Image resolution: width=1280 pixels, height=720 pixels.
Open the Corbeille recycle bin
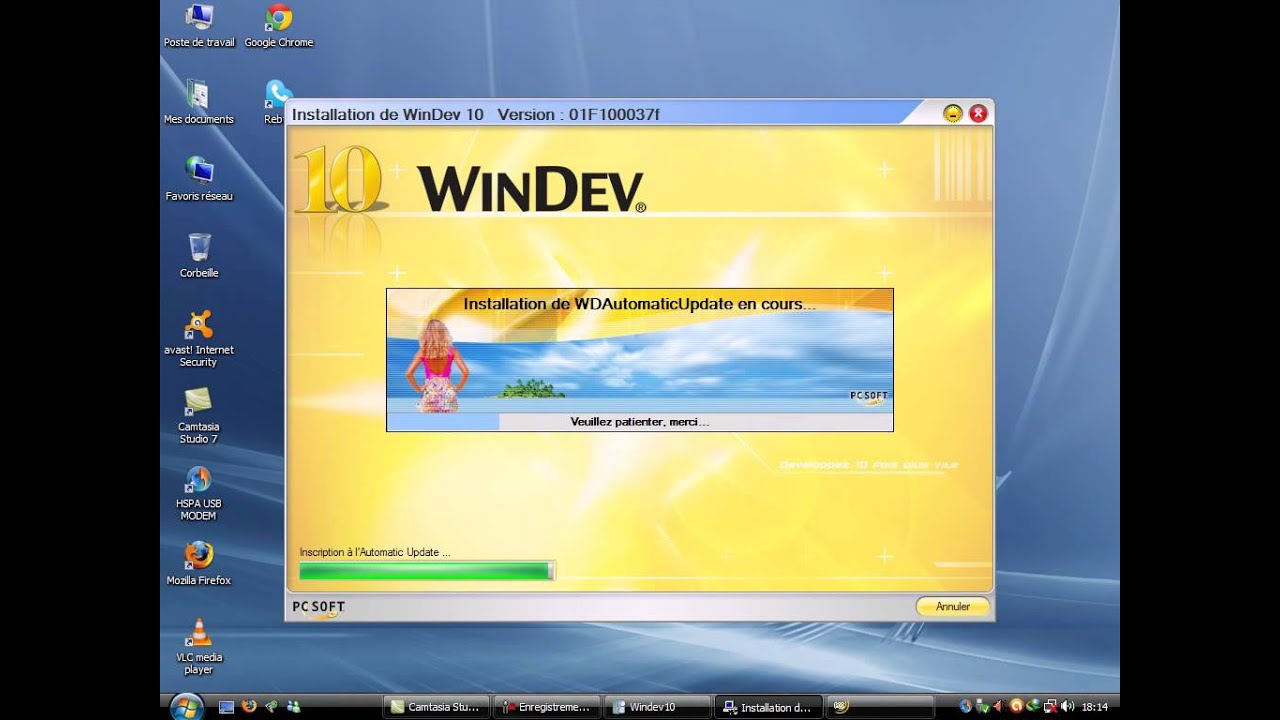[199, 256]
